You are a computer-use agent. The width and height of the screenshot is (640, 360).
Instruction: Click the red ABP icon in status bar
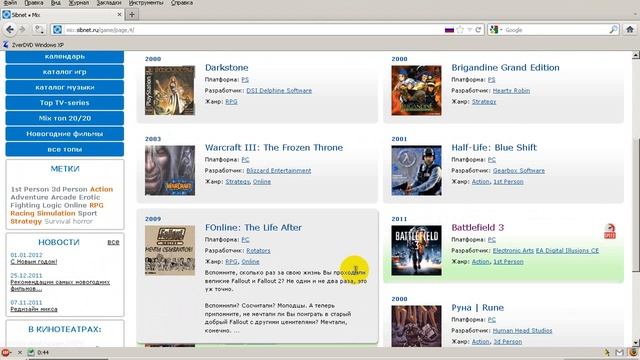click(6, 352)
